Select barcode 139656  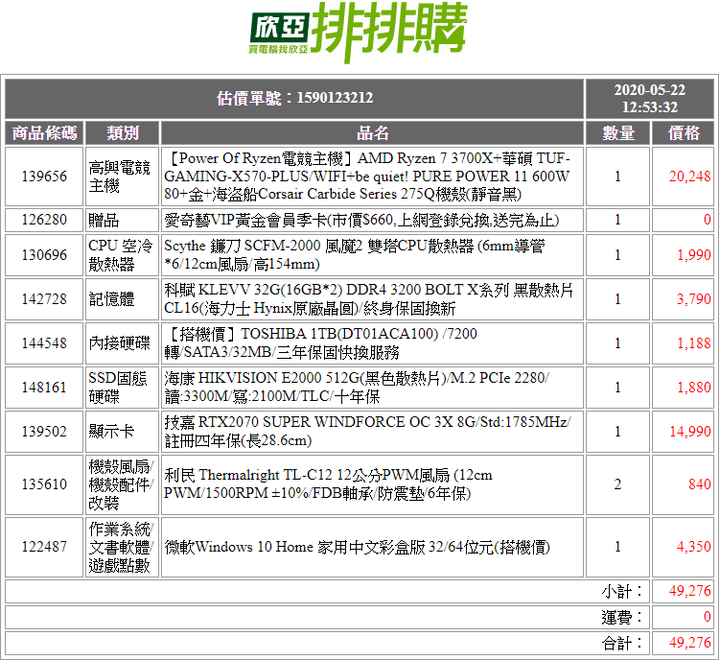44,176
